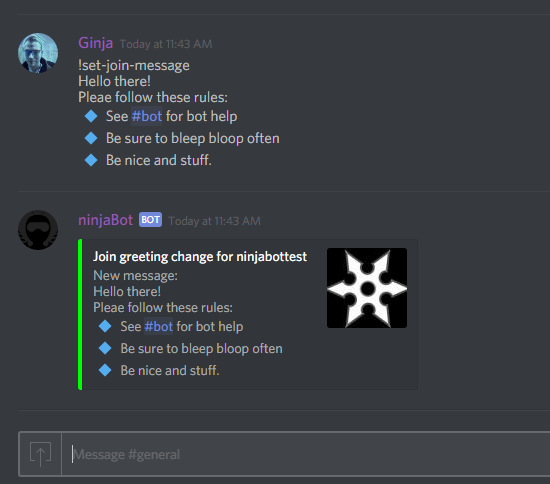Enlarge the shuriken thumbnail in the embed
Image resolution: width=550 pixels, height=484 pixels.
[367, 288]
